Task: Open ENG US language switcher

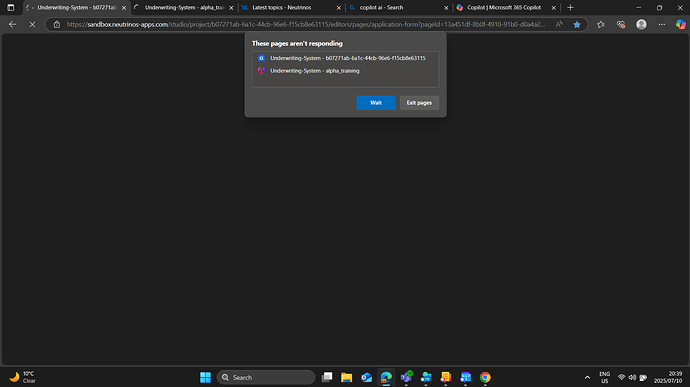Action: (605, 377)
